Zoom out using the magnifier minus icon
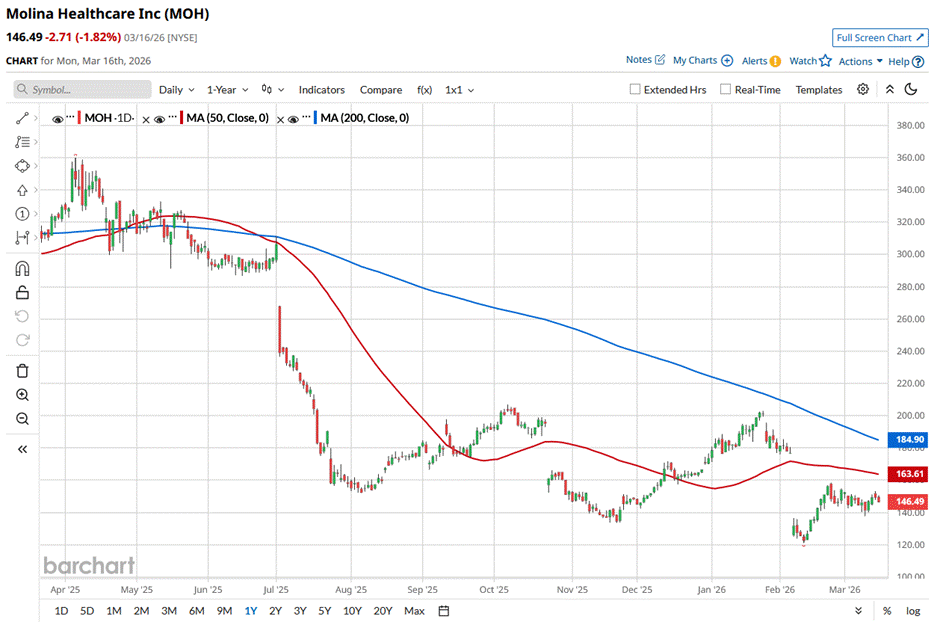This screenshot has height=622, width=937. click(x=22, y=419)
